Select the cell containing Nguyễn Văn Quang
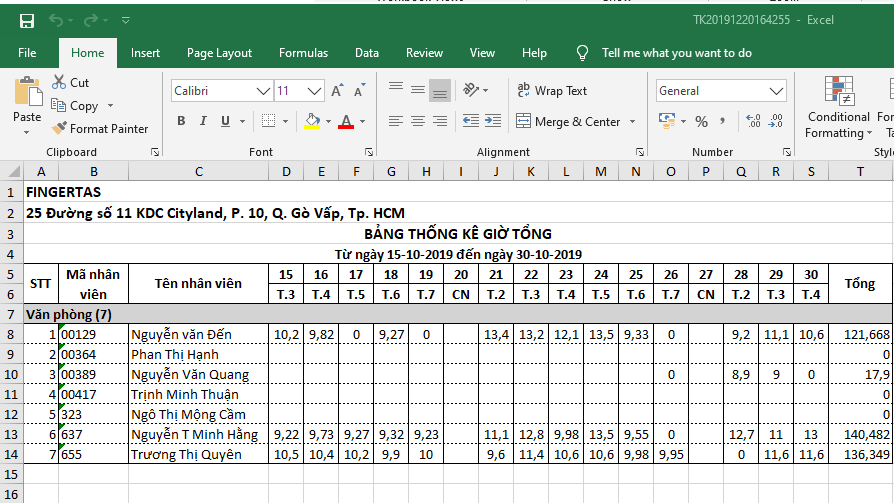 [x=198, y=375]
